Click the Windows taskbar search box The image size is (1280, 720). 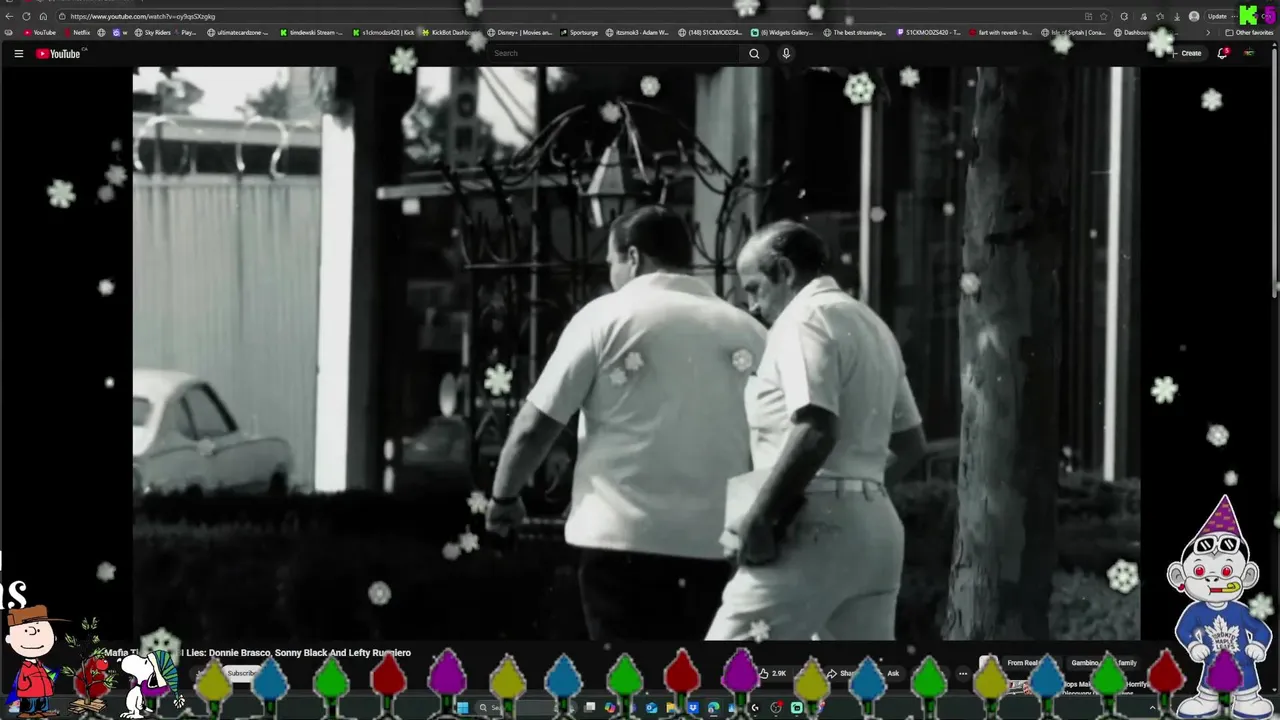[x=525, y=708]
